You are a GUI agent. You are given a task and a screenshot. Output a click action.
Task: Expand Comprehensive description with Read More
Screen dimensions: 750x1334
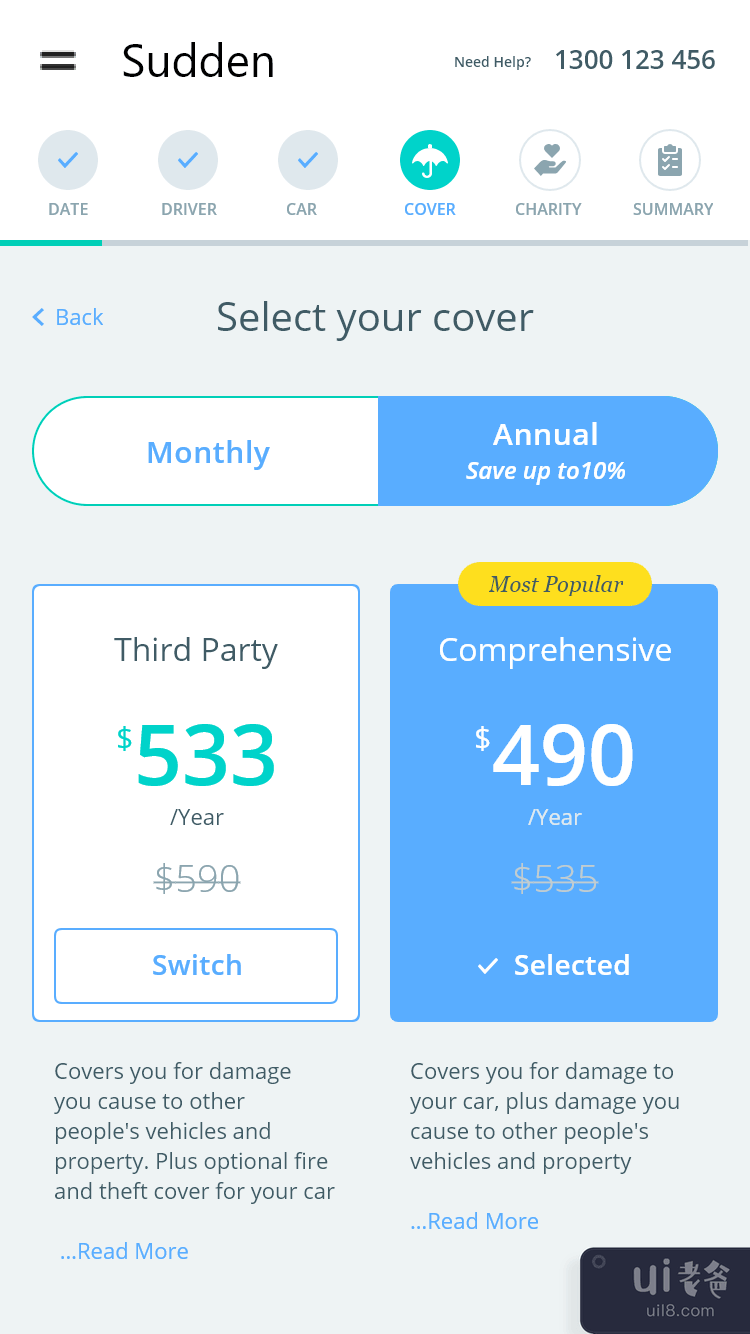point(475,1221)
